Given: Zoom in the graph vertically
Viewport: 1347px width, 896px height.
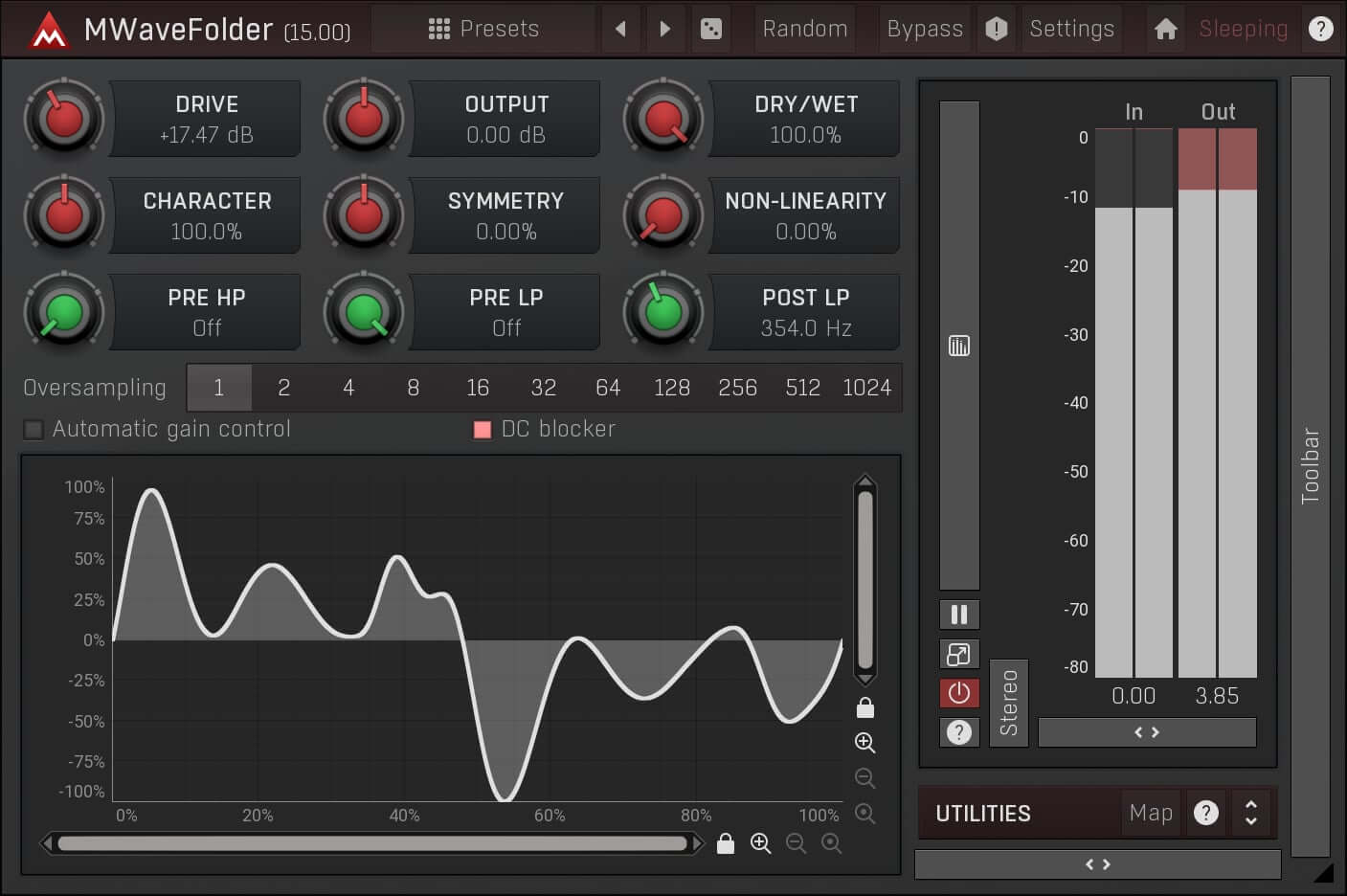Looking at the screenshot, I should pos(865,743).
